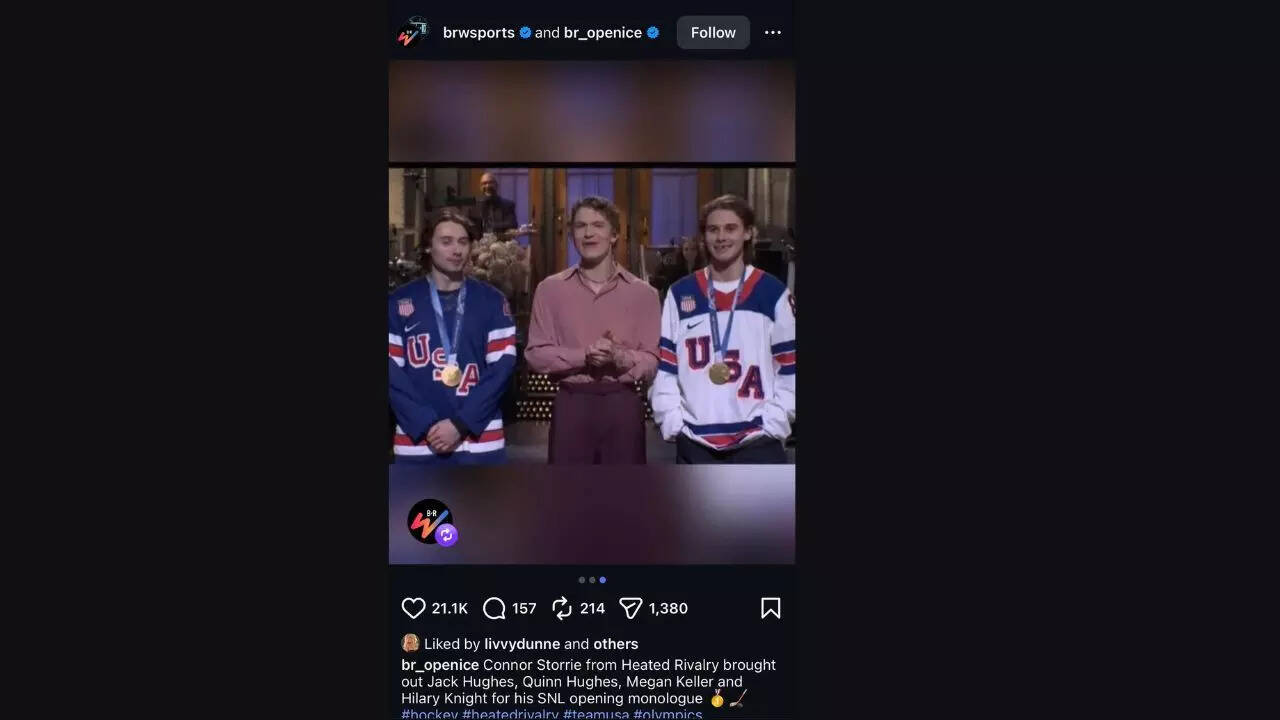Open brwsports profile picture avatar
1280x720 pixels.
[413, 32]
